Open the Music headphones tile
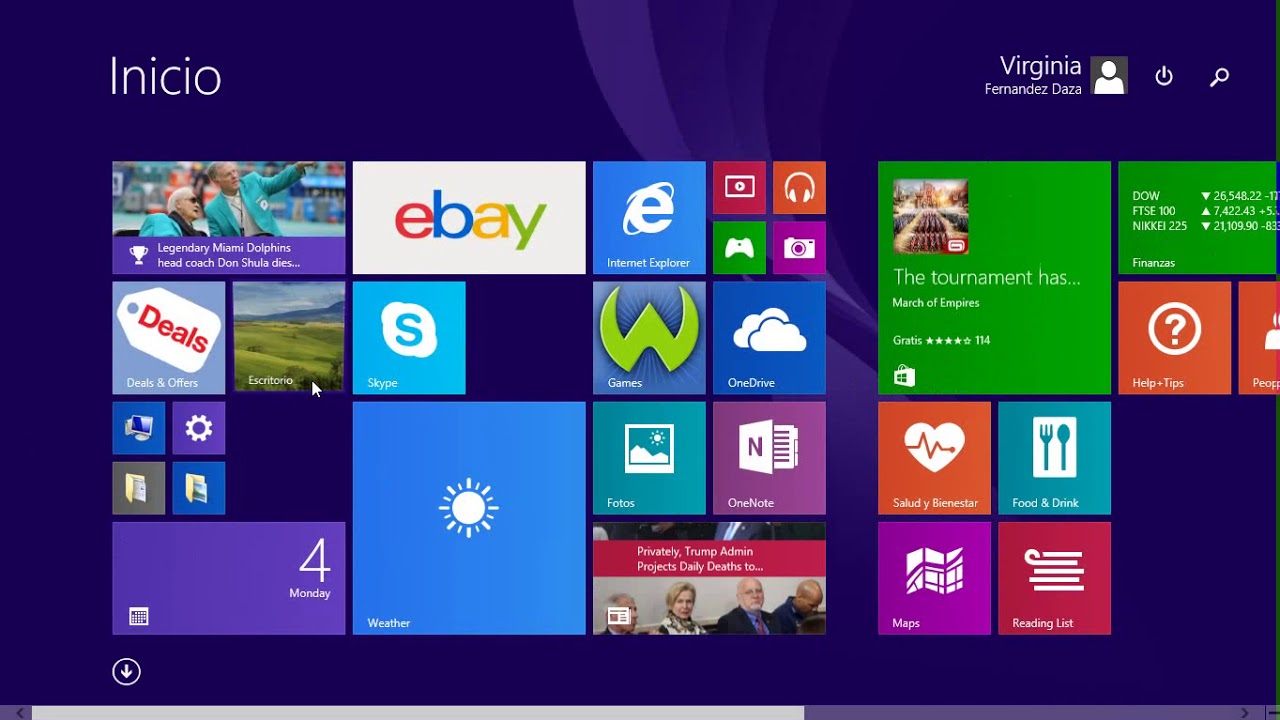This screenshot has width=1280, height=720. pos(799,188)
